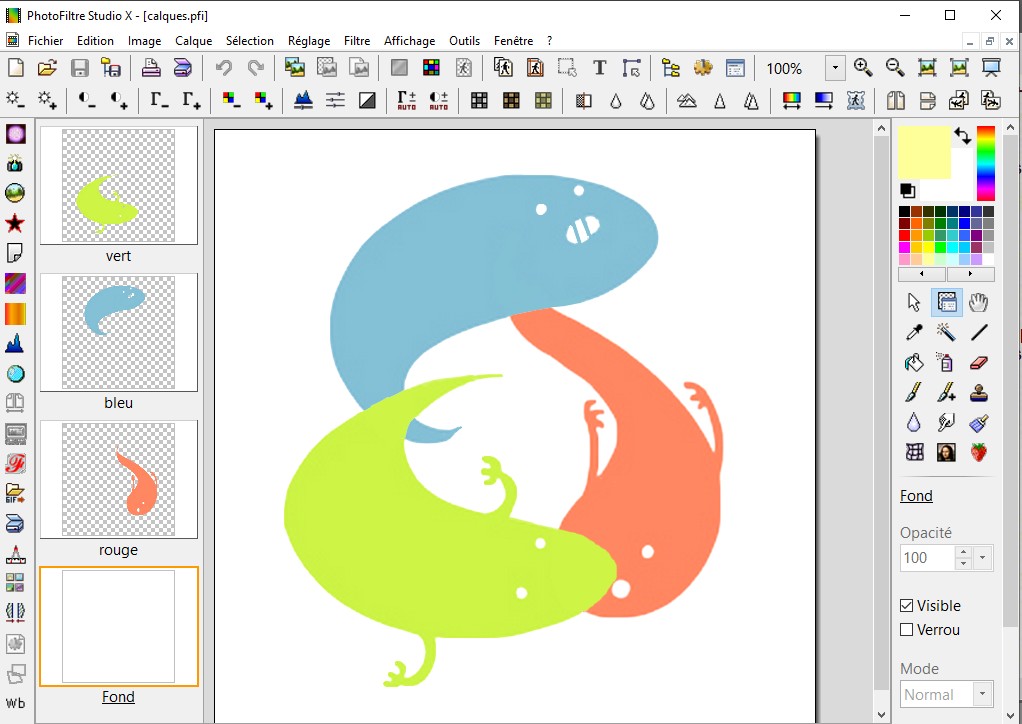1022x724 pixels.
Task: Select the Line tool
Action: click(978, 332)
